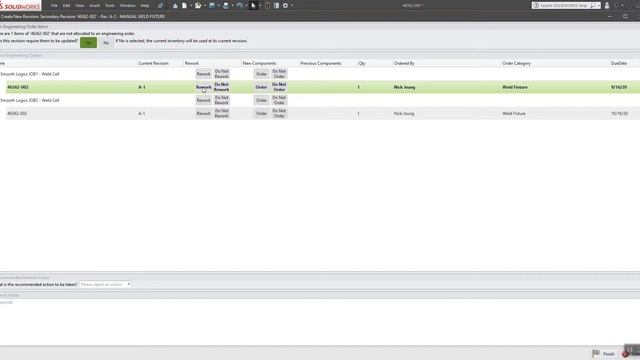The height and width of the screenshot is (360, 640).
Task: Click Do Not Rework in JOB2 row
Action: [x=222, y=100]
